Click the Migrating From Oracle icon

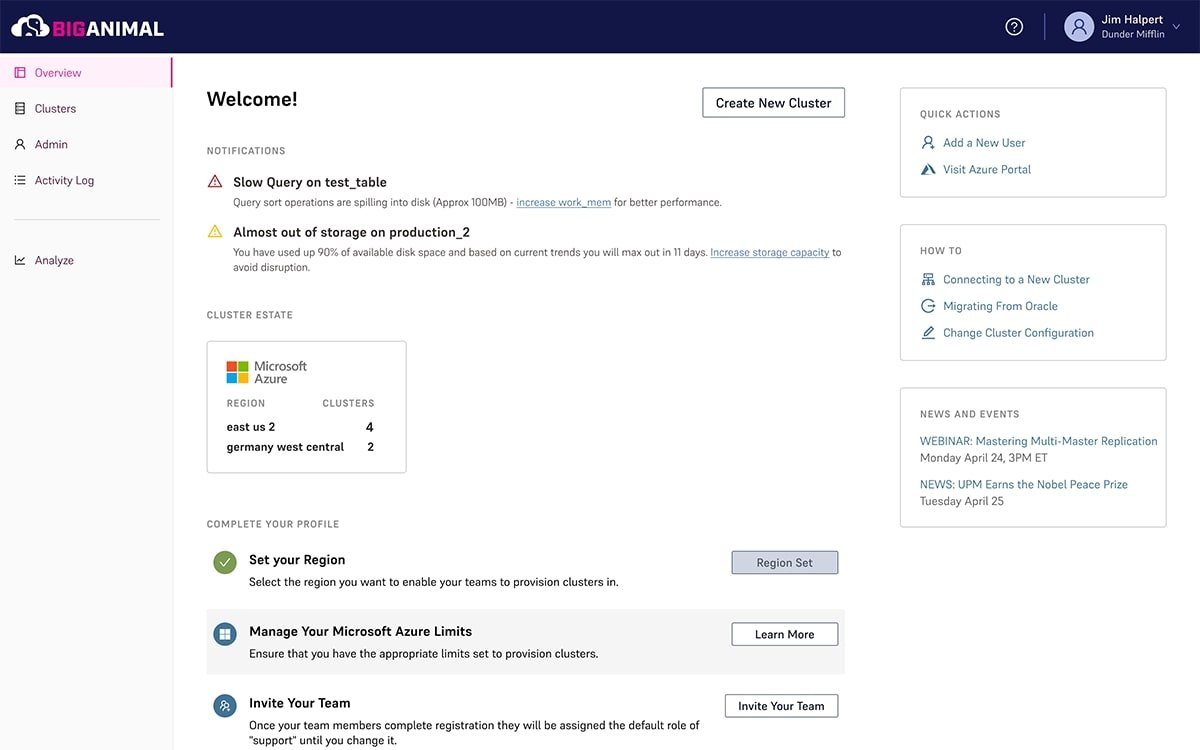coord(928,305)
